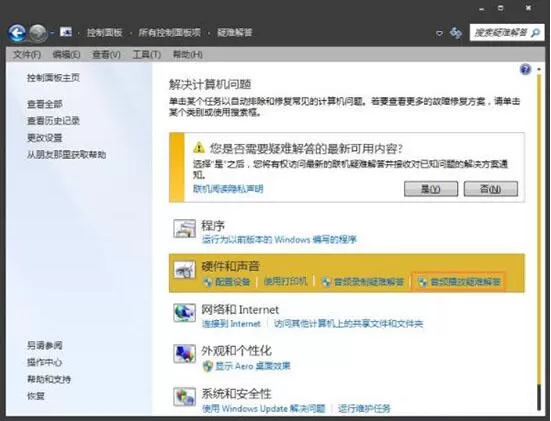Click the magnifier search icon

536,33
